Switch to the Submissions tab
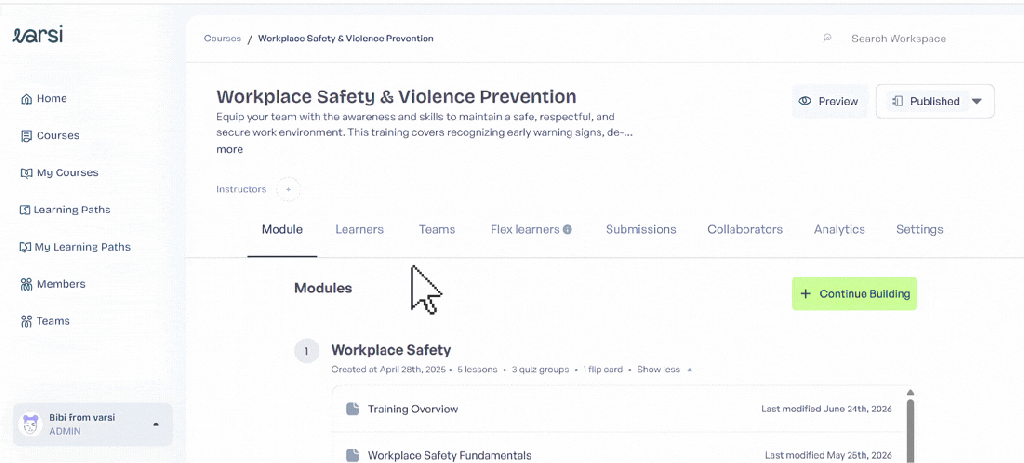Image resolution: width=1024 pixels, height=463 pixels. click(x=641, y=230)
